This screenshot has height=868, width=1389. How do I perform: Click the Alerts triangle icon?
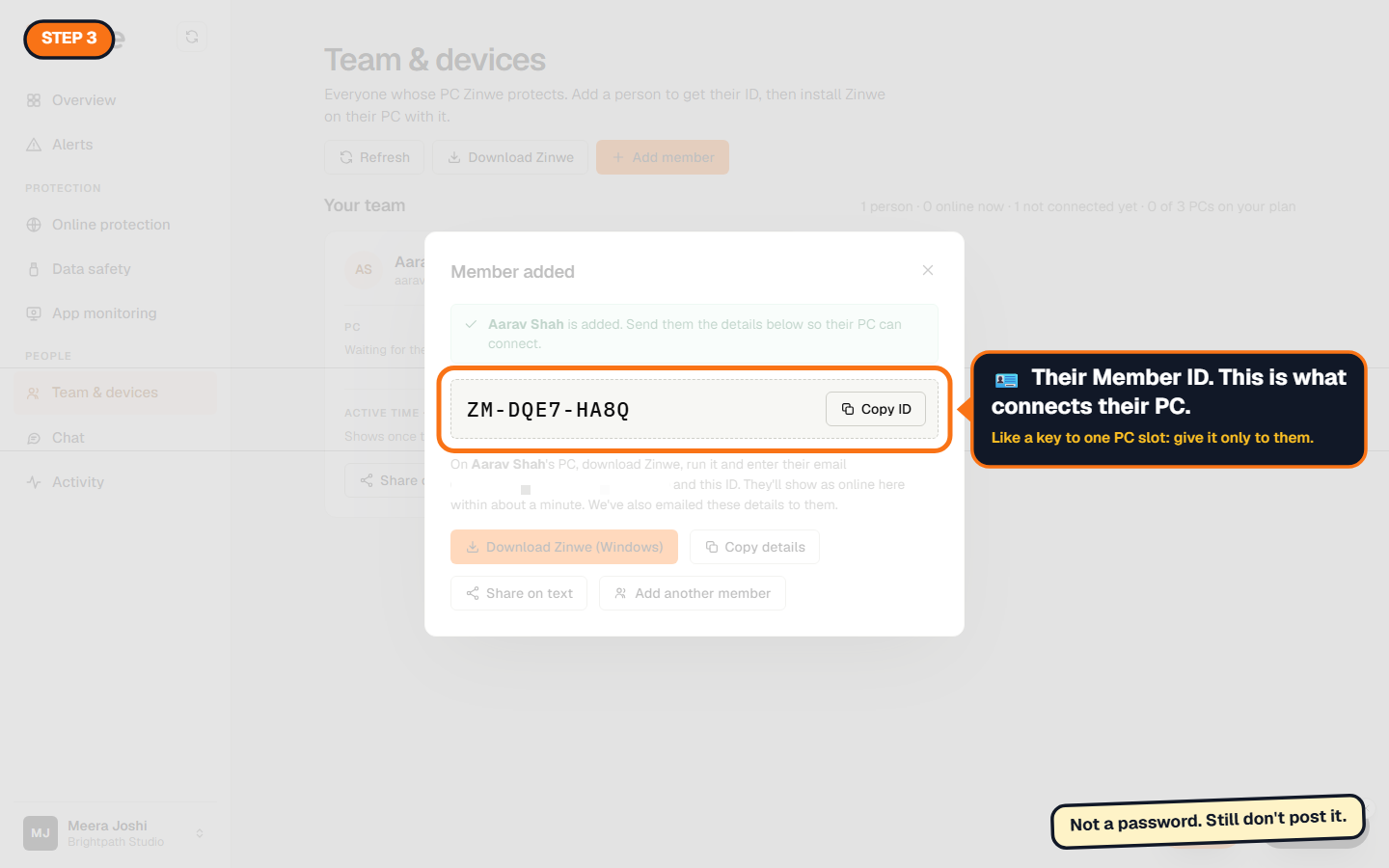(x=34, y=145)
